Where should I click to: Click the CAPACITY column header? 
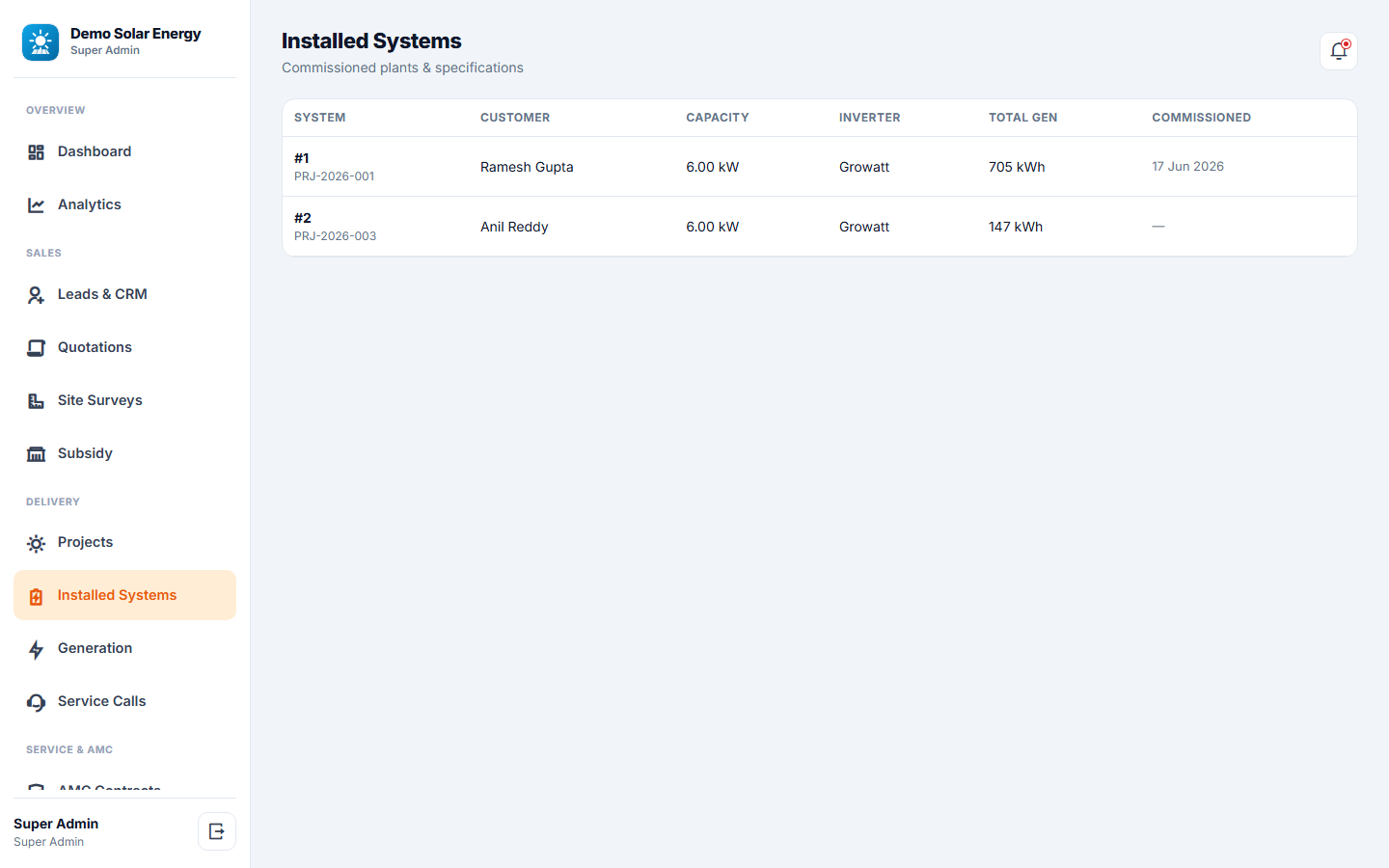[x=718, y=118]
